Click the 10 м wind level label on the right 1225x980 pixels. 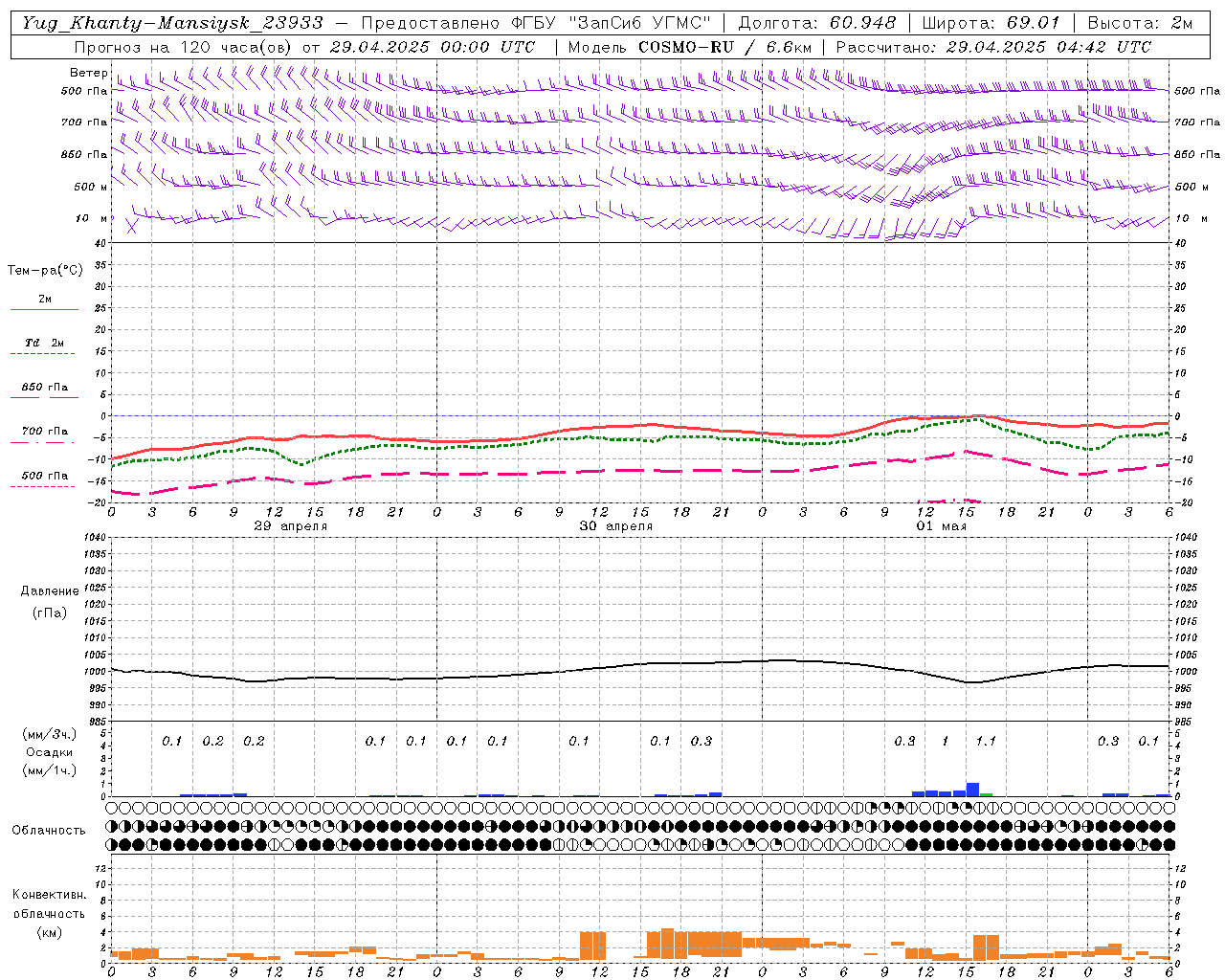tap(1192, 219)
